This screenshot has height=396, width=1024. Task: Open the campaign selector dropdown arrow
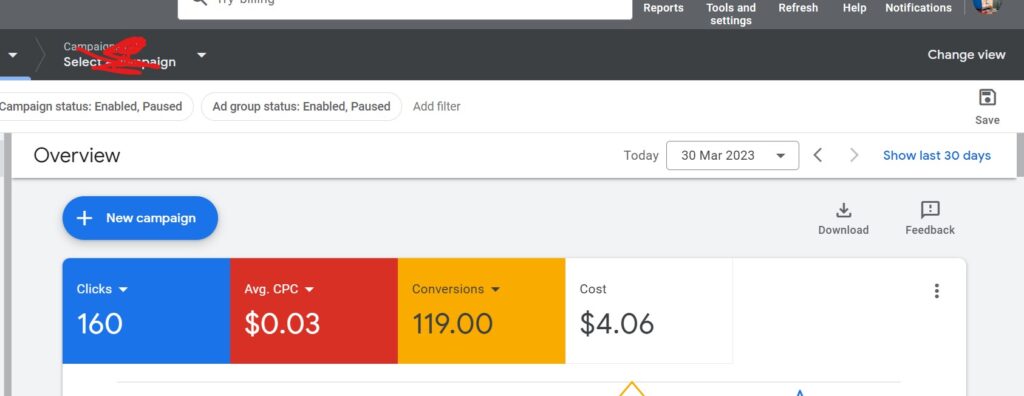coord(201,55)
